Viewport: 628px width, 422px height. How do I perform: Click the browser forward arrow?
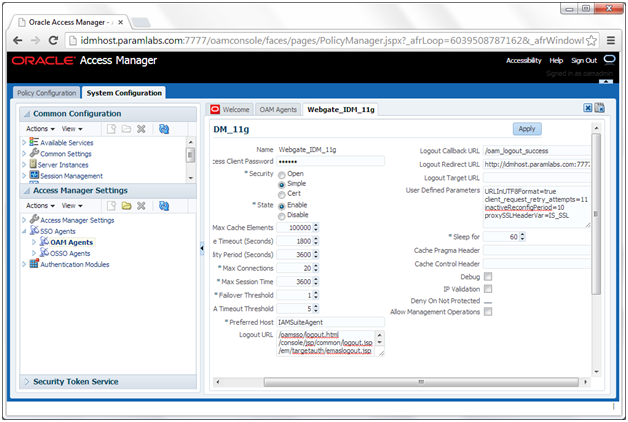coord(35,40)
